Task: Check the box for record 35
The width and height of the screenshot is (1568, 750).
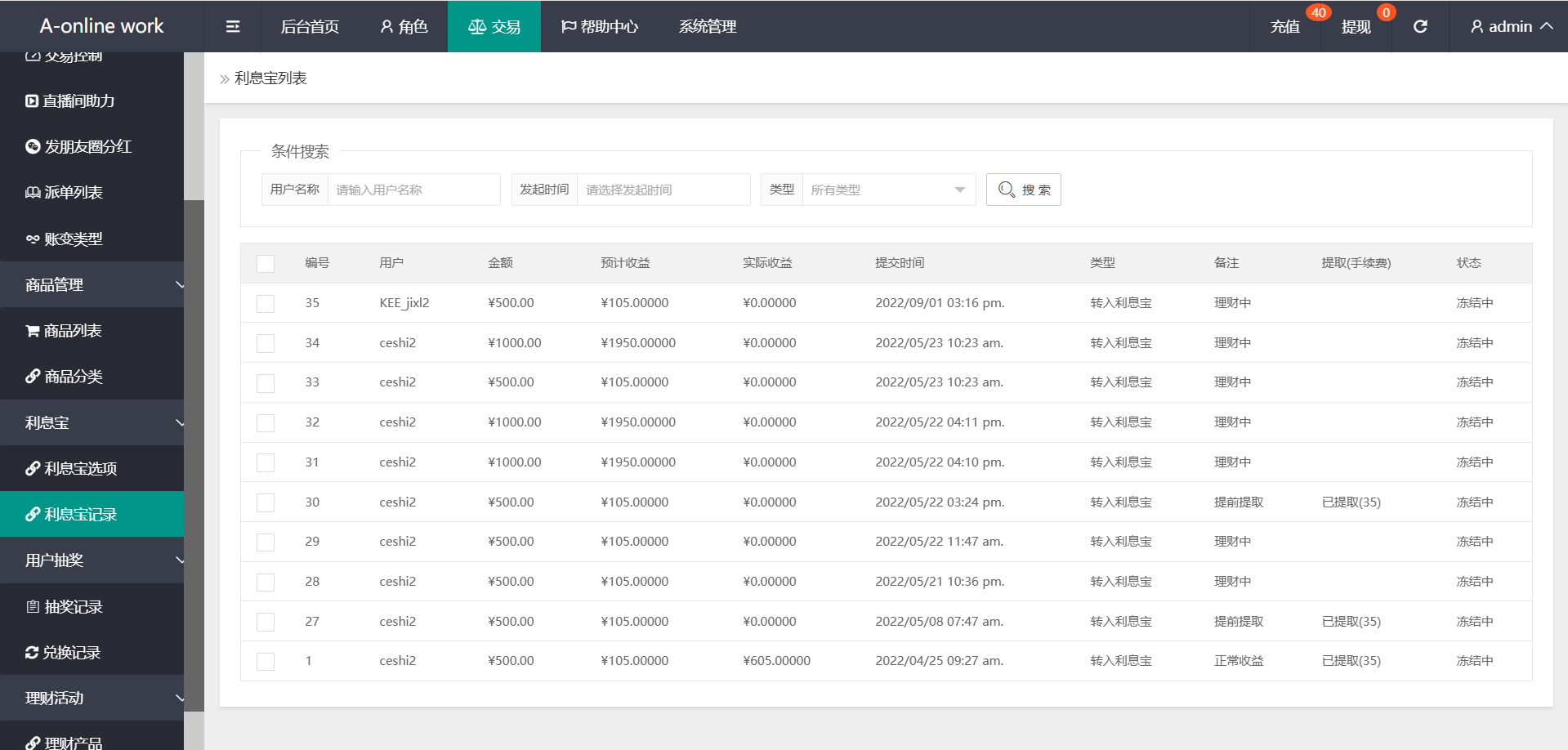Action: tap(266, 304)
